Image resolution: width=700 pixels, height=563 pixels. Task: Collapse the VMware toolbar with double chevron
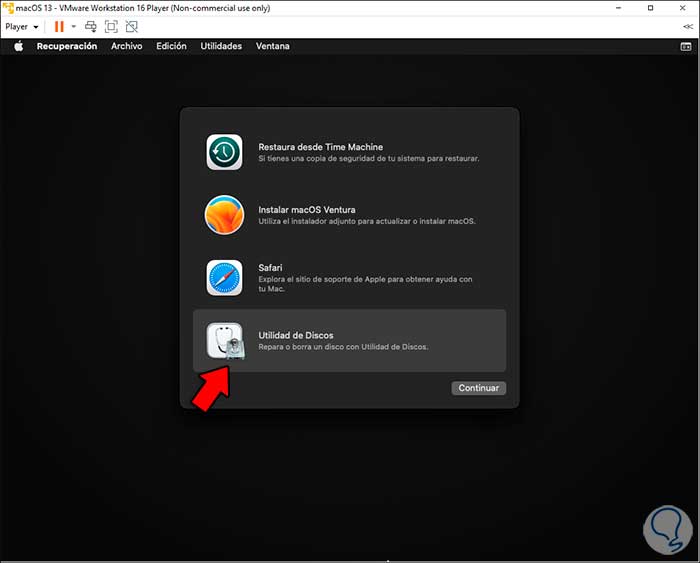(x=688, y=27)
